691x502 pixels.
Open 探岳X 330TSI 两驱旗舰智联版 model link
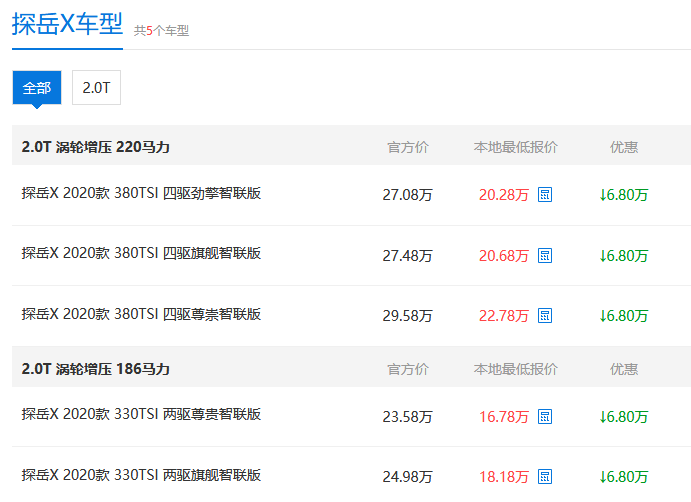(x=141, y=475)
